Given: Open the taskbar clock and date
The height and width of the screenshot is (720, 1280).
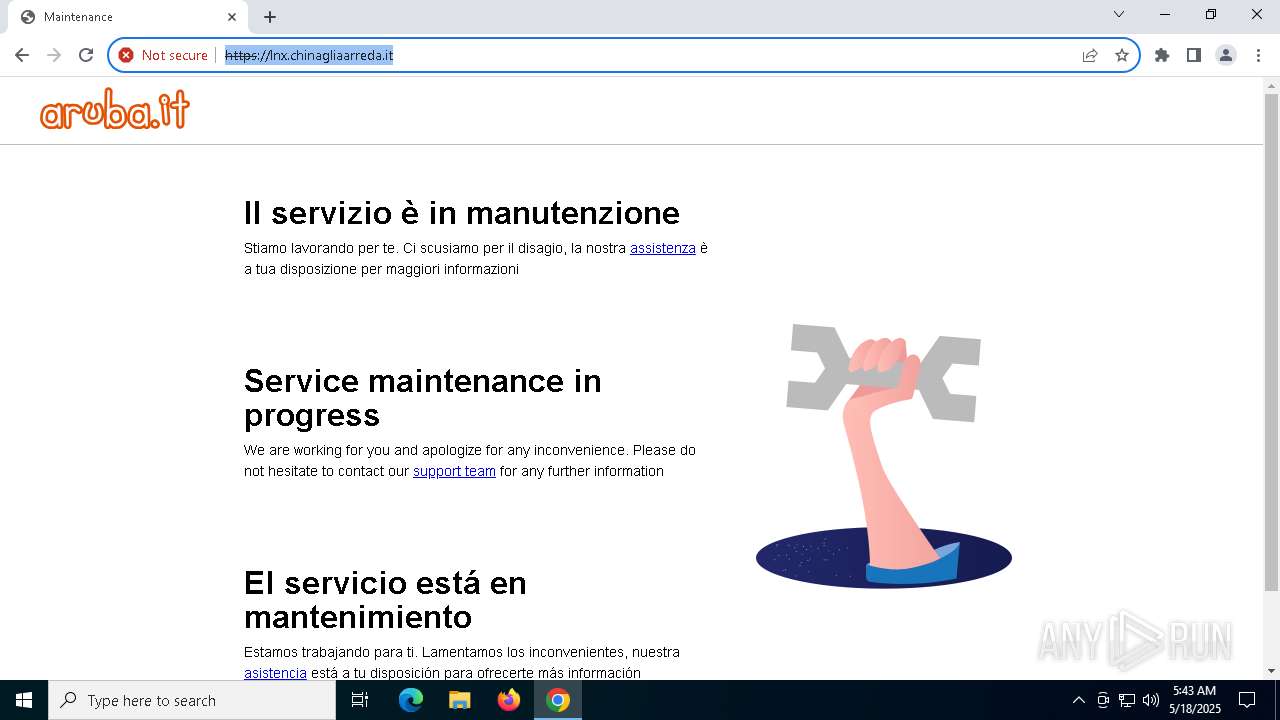Looking at the screenshot, I should [x=1194, y=700].
